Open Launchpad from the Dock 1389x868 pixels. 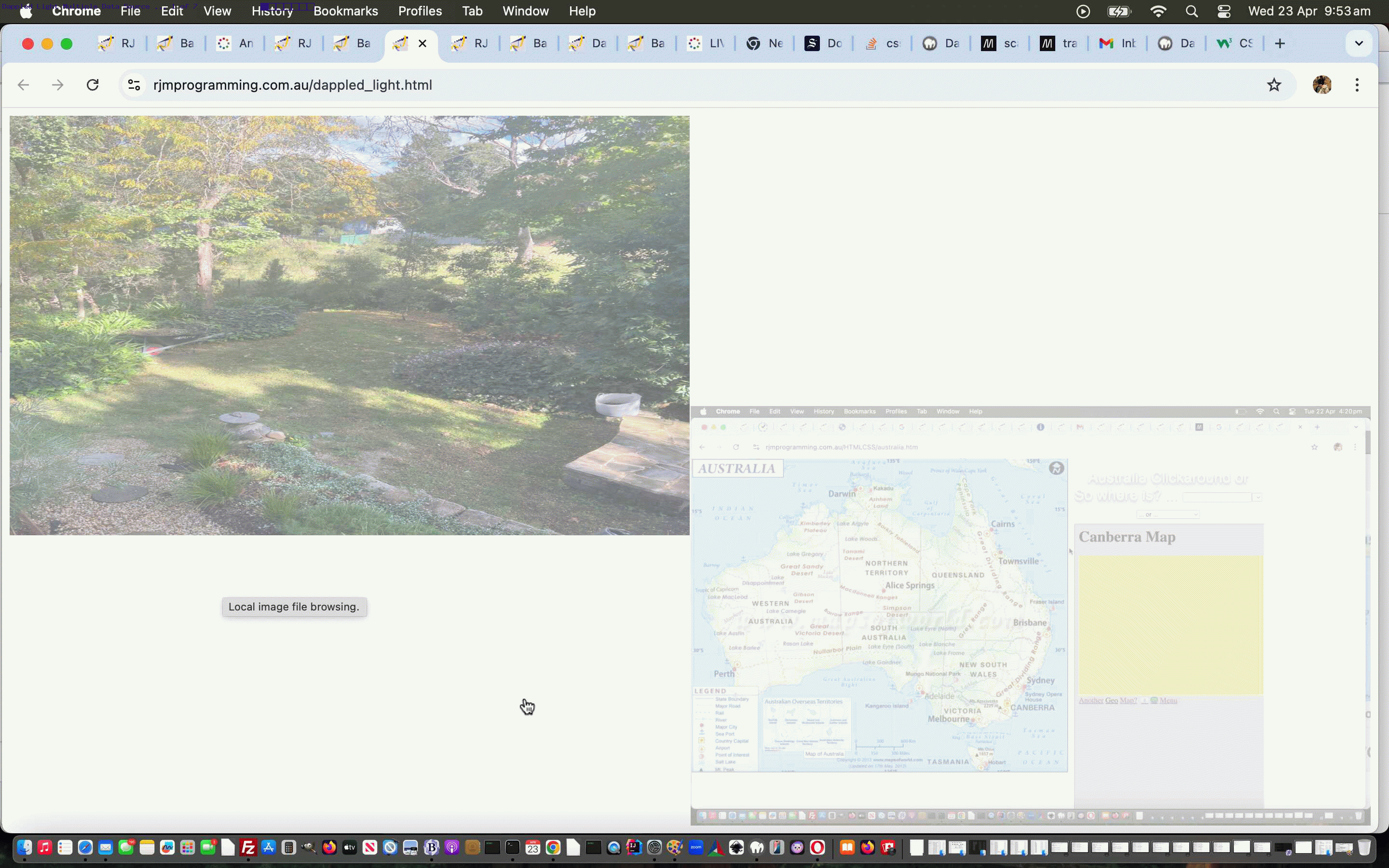(188, 847)
